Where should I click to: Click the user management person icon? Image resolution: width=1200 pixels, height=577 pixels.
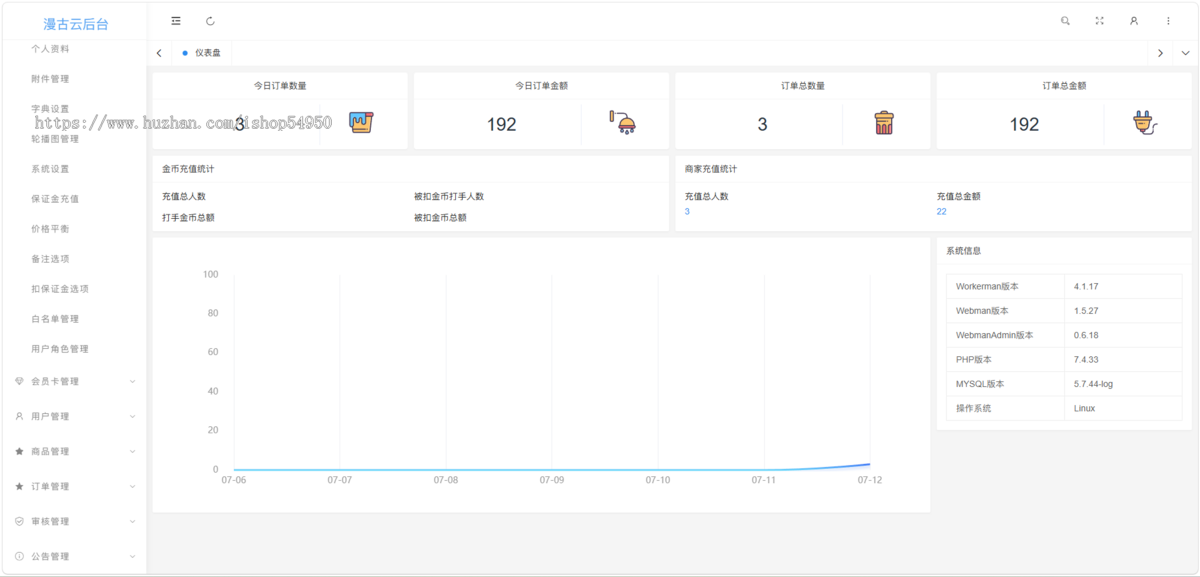click(x=20, y=416)
